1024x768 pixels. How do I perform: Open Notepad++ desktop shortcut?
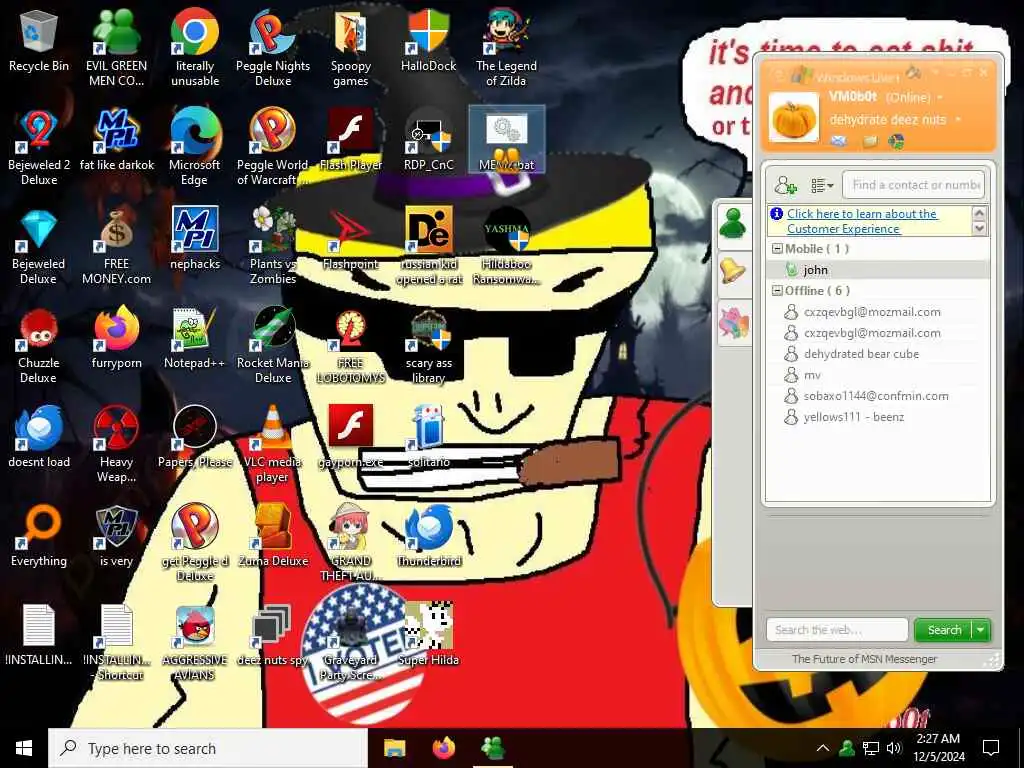point(195,338)
